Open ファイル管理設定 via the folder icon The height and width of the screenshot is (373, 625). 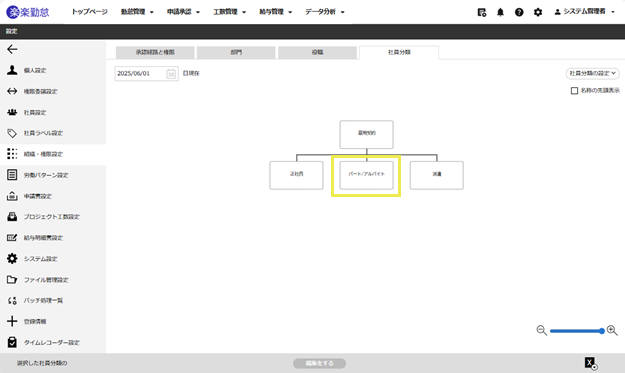click(x=12, y=280)
